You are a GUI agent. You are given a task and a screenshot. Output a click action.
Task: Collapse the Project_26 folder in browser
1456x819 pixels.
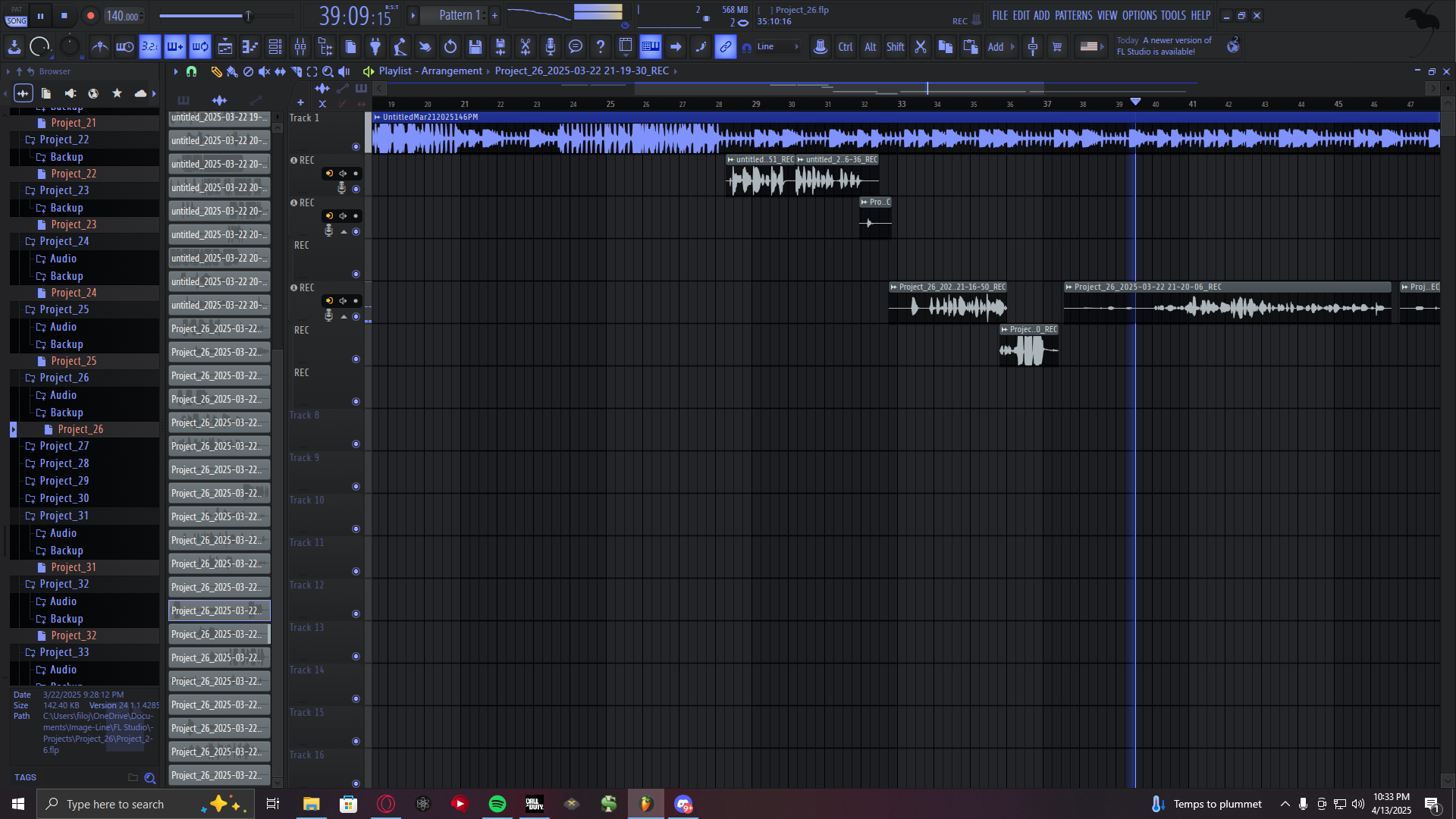click(64, 378)
